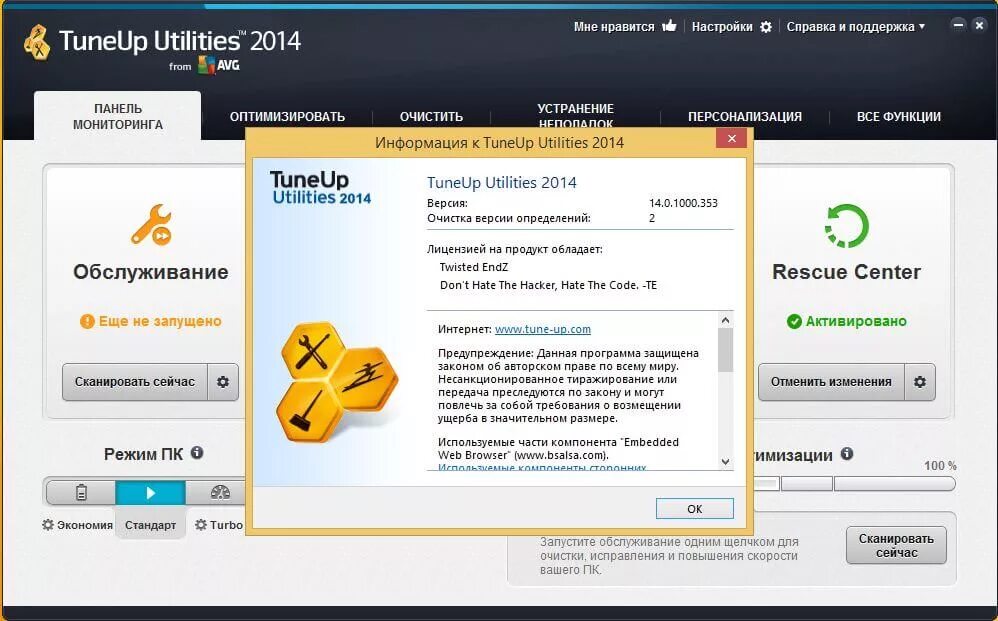Click the Еще не запущено status text
Image resolution: width=998 pixels, height=621 pixels.
[x=160, y=321]
